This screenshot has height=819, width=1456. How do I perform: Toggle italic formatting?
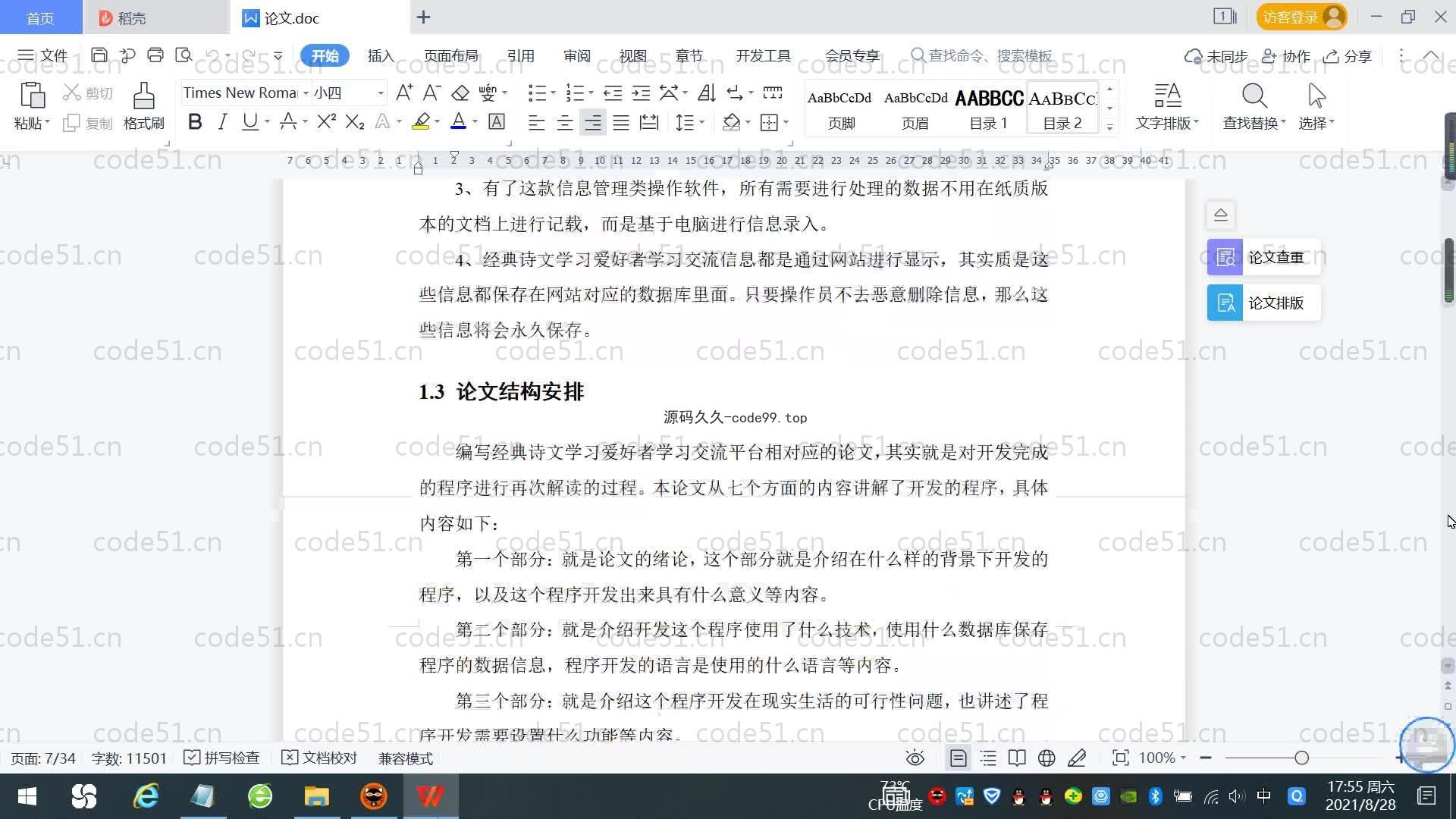coord(222,122)
